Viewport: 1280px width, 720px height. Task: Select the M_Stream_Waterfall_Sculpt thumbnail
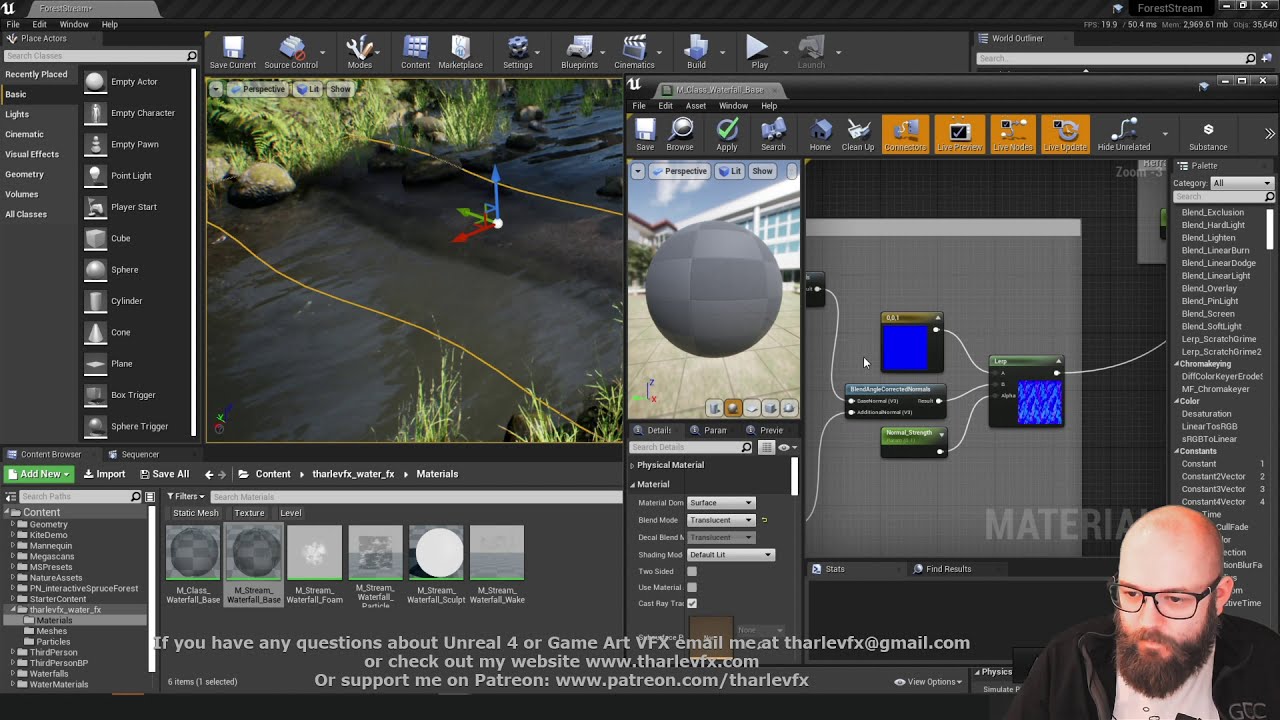(x=436, y=553)
